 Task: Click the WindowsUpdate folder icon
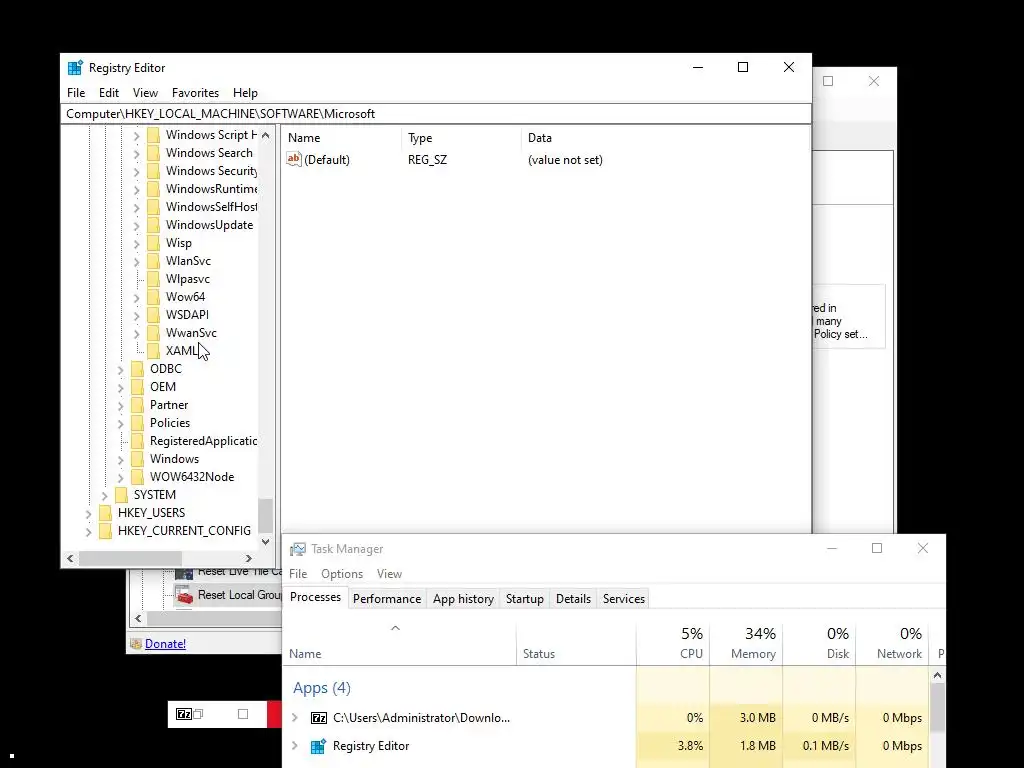coord(153,225)
